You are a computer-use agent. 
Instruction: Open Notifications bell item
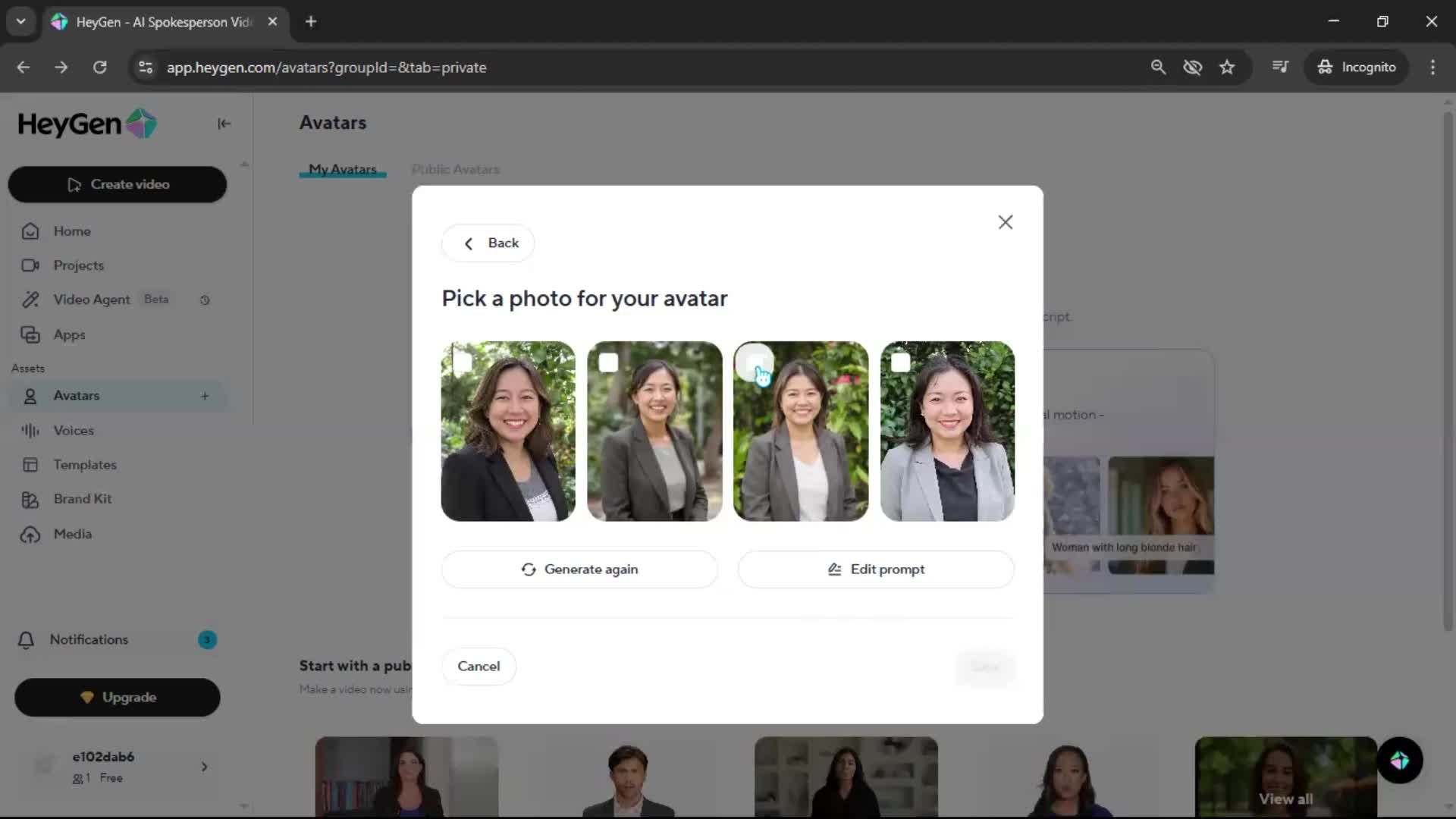point(89,639)
